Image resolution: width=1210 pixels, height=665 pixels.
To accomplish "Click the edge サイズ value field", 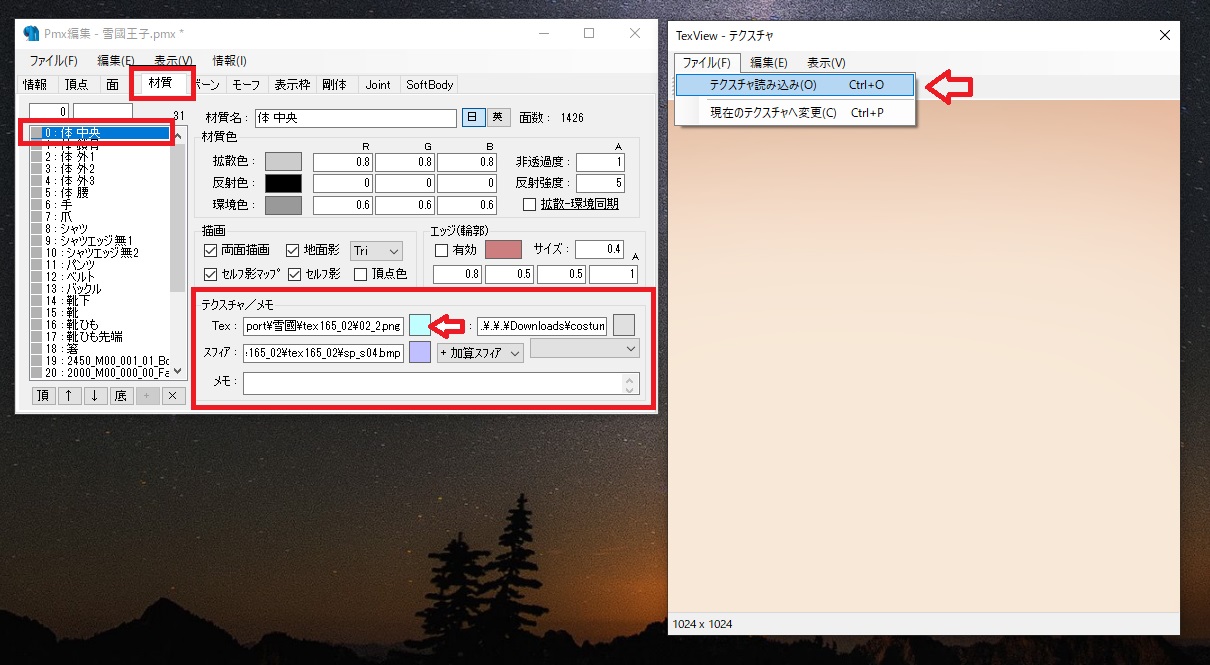I will pos(599,249).
